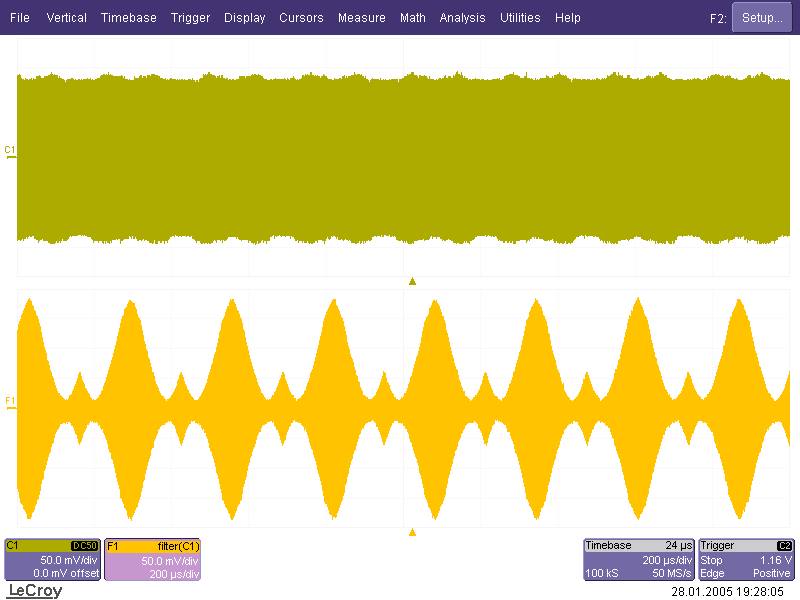Open the Help menu
800x600 pixels.
(x=567, y=18)
